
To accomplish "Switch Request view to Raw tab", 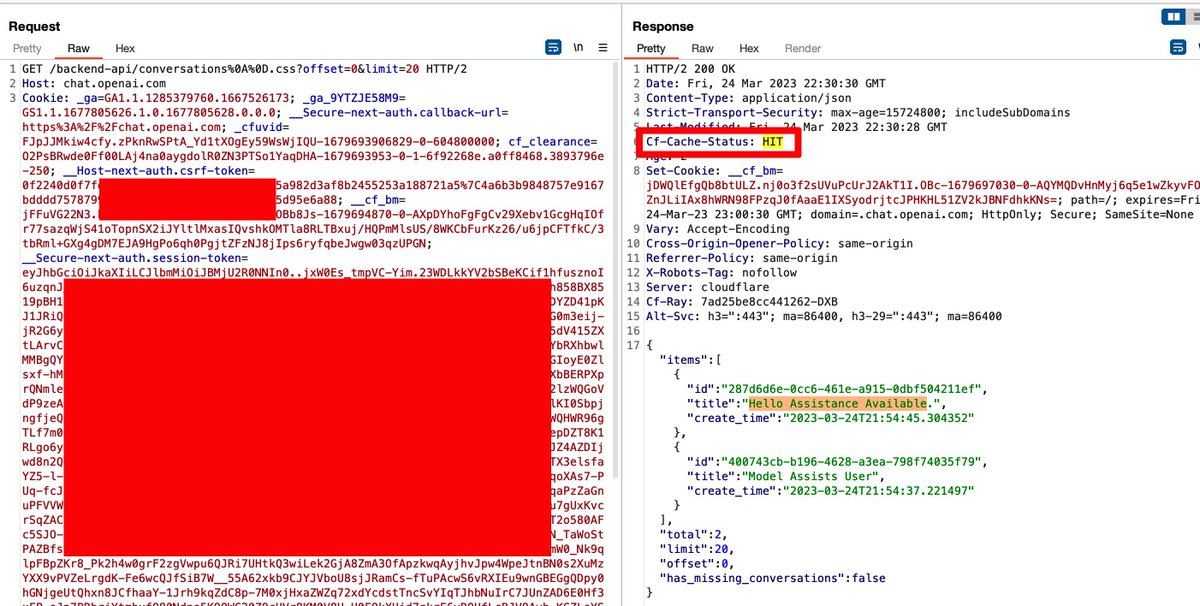I will [78, 48].
